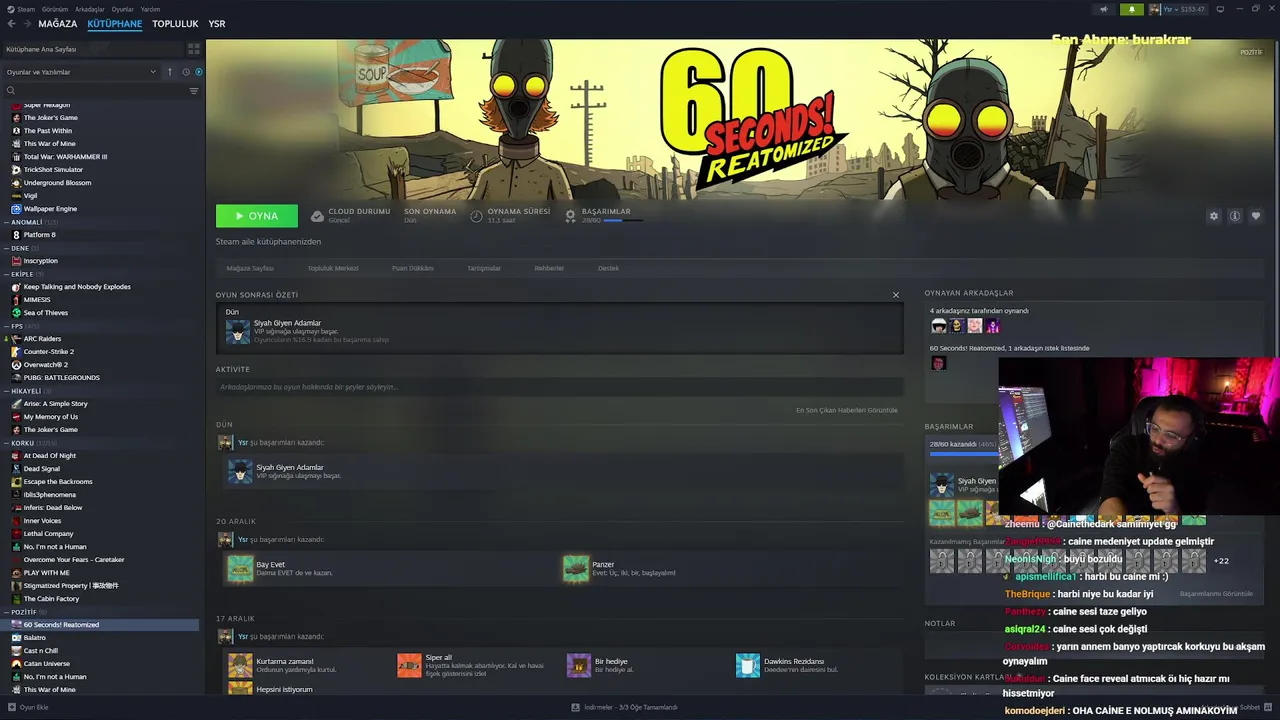Viewport: 1280px width, 720px height.
Task: Click the sort-ascending arrow icon in library filter
Action: point(170,72)
